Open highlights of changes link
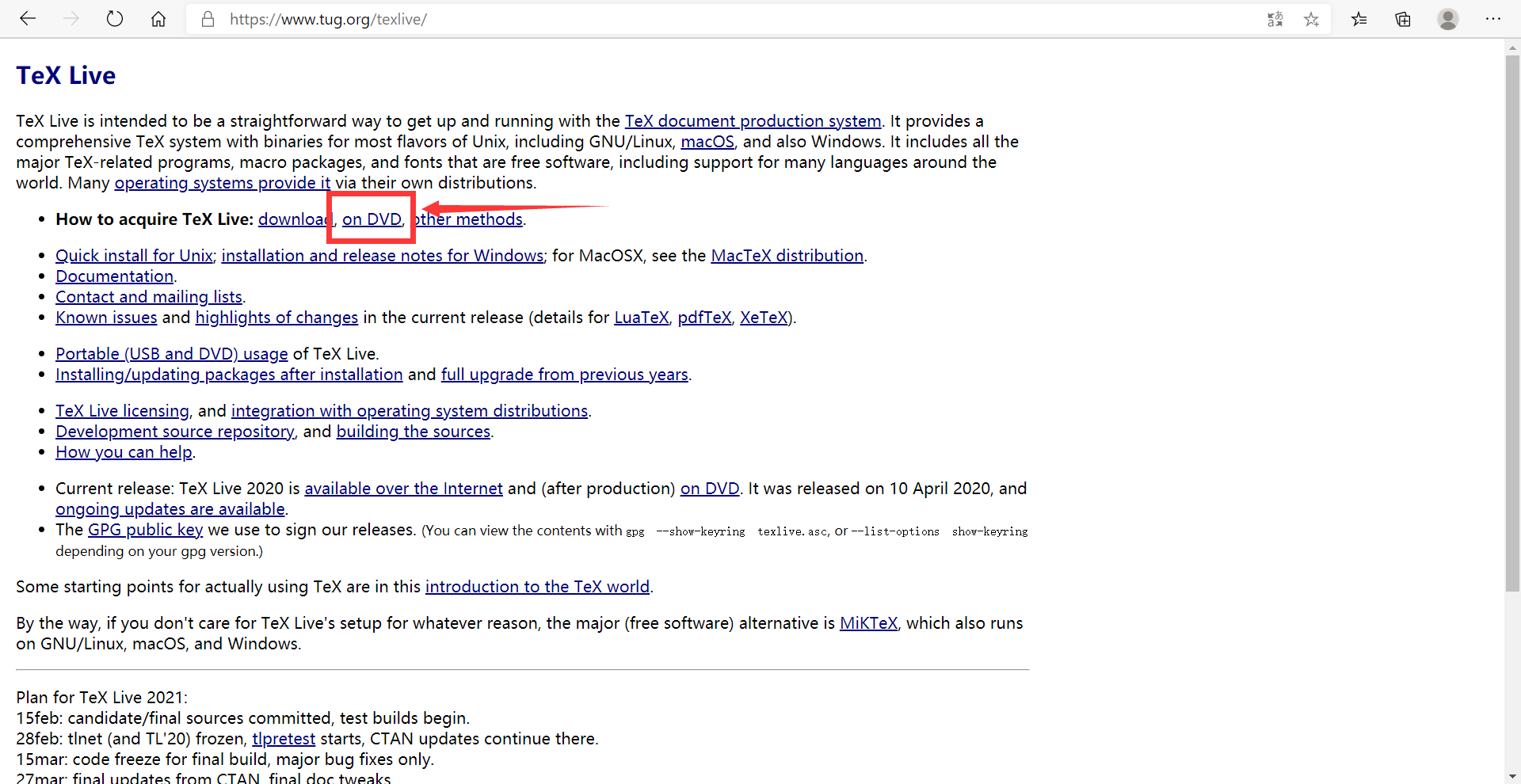Image resolution: width=1521 pixels, height=784 pixels. coord(276,318)
